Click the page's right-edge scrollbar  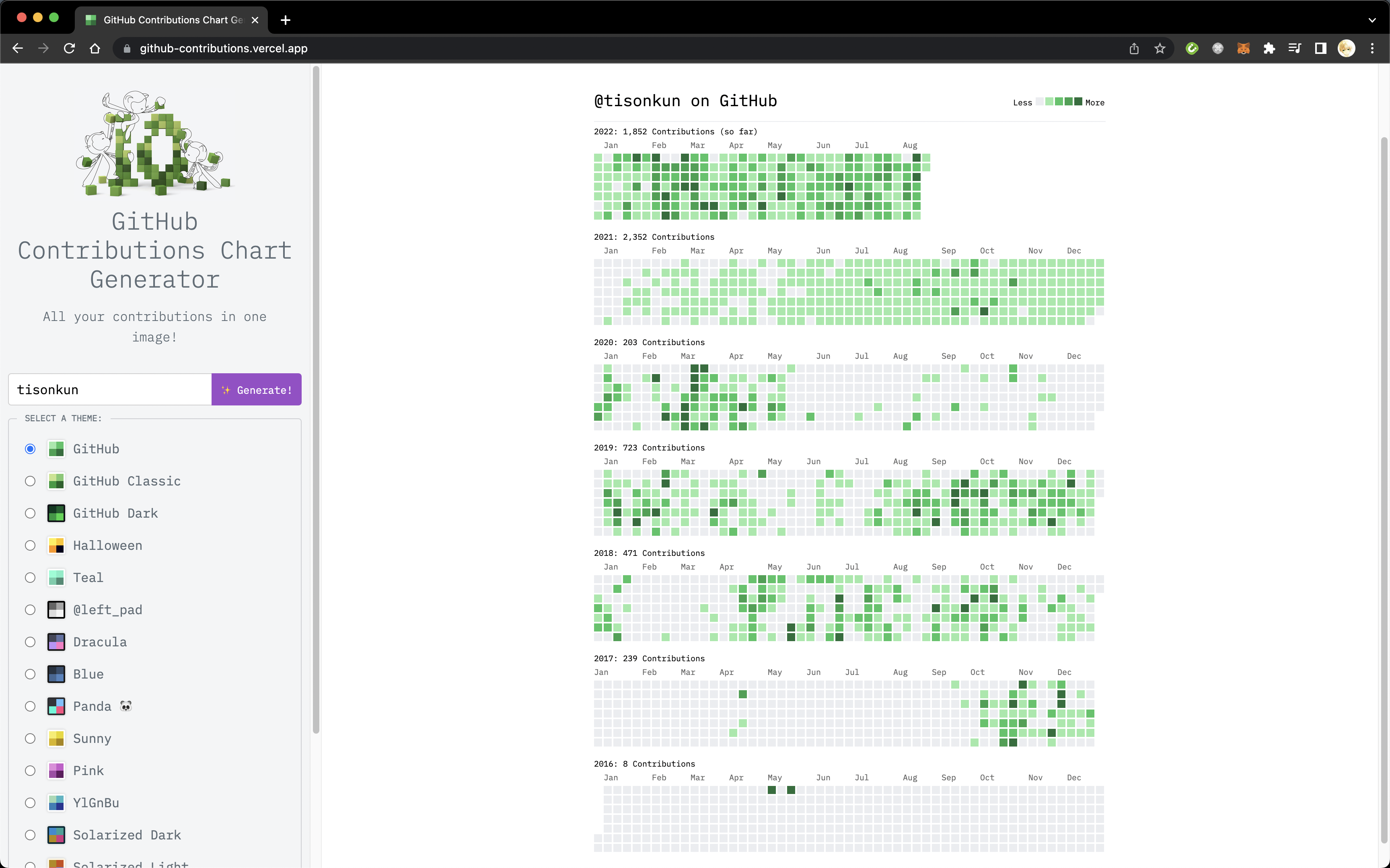point(1384,491)
